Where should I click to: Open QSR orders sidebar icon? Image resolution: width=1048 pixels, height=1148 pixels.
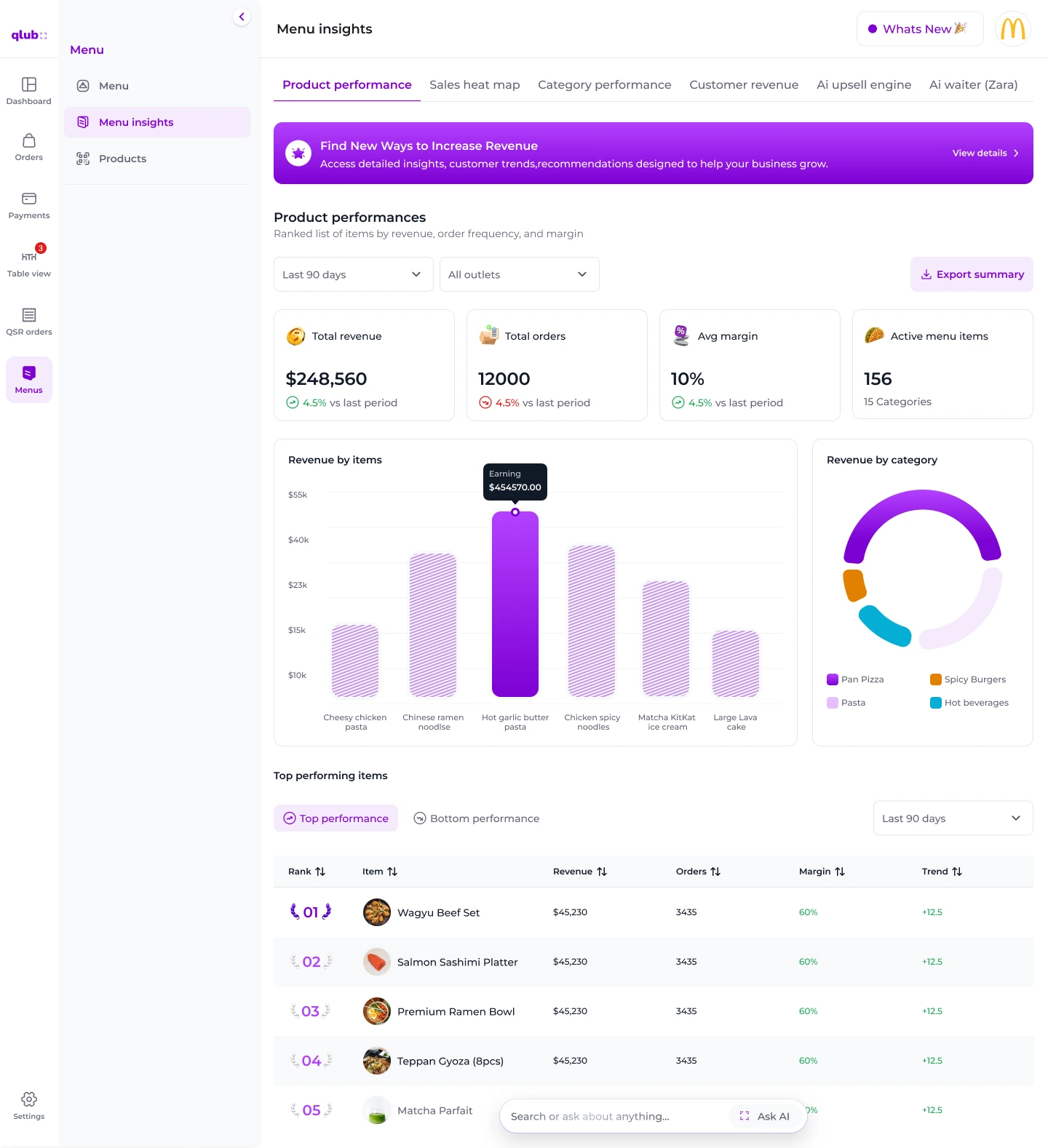coord(29,322)
